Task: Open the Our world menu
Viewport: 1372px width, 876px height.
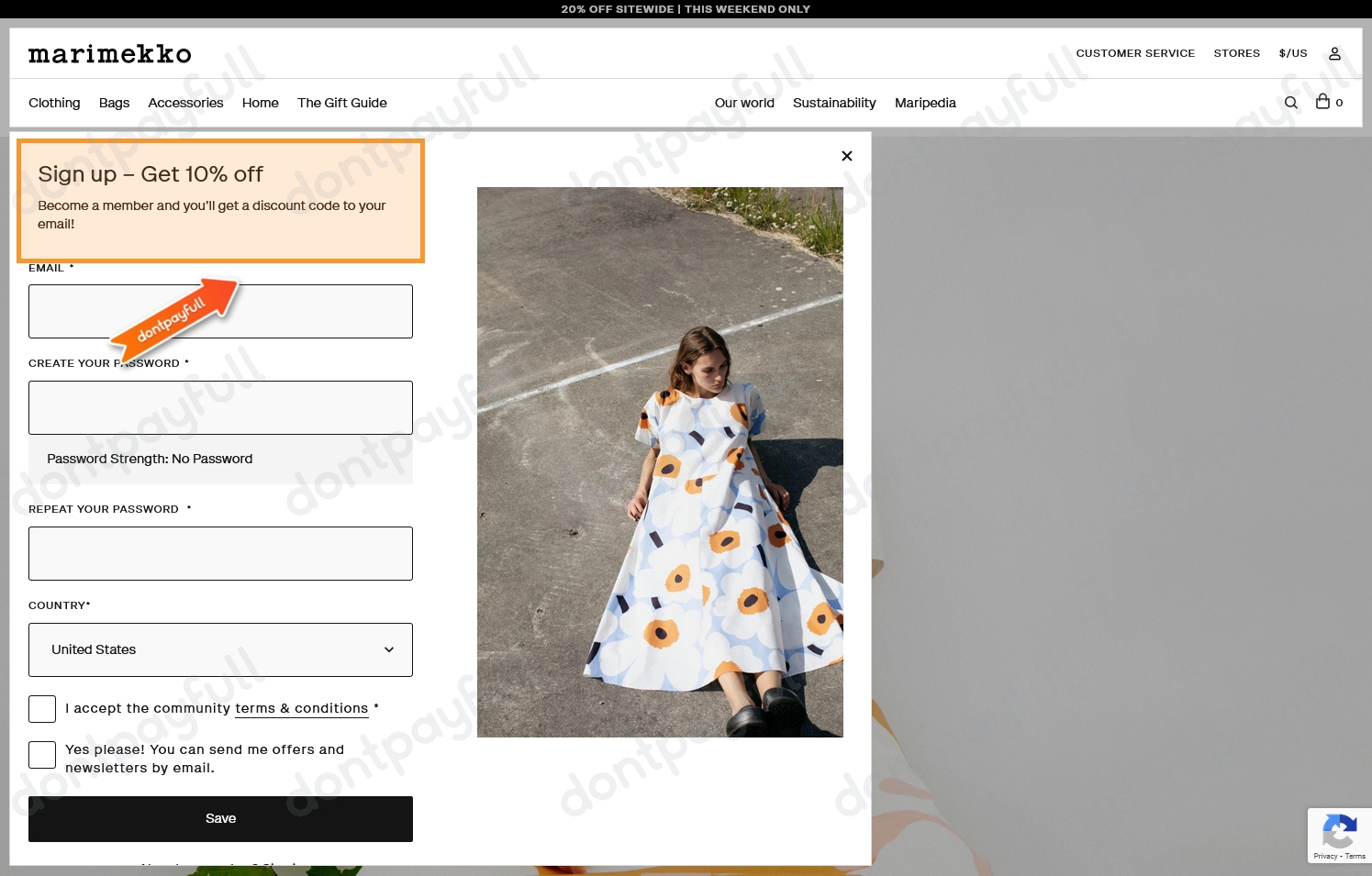Action: (744, 103)
